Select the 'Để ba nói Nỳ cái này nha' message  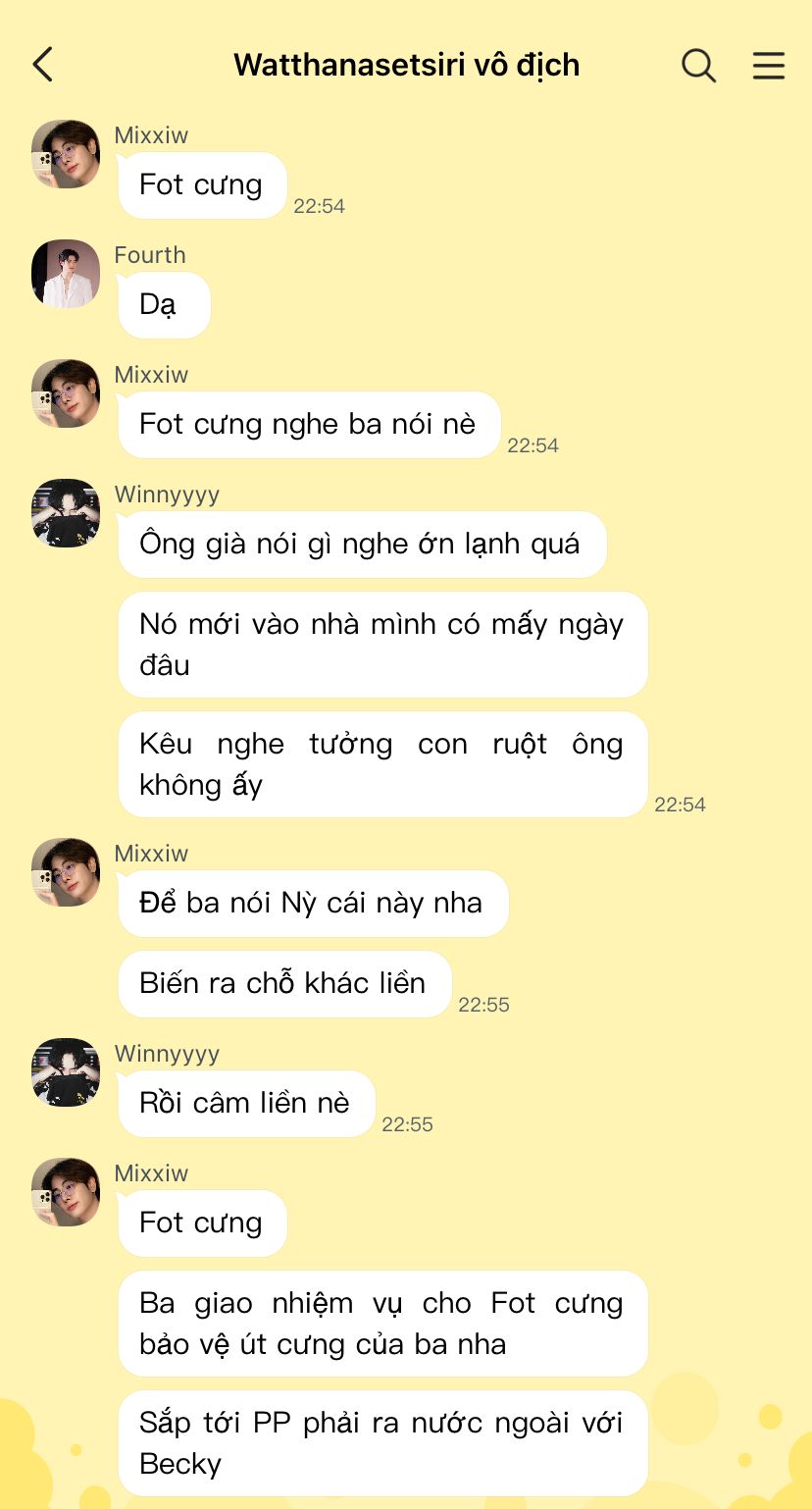tap(313, 904)
